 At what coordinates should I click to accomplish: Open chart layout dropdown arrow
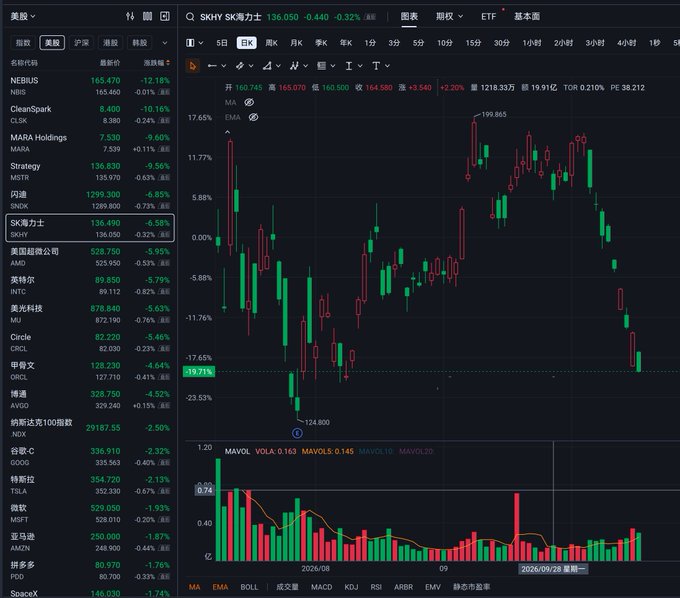click(201, 42)
